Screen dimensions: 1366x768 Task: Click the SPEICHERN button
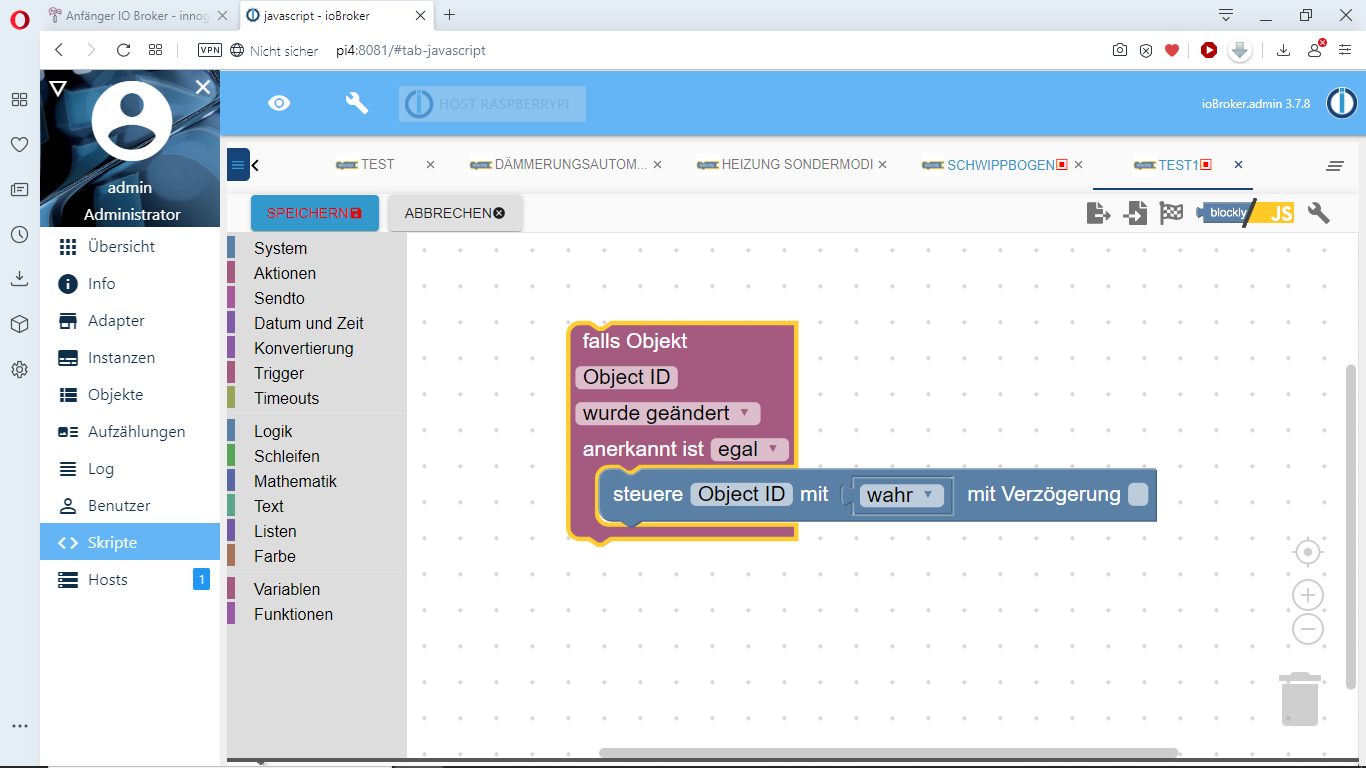tap(314, 213)
